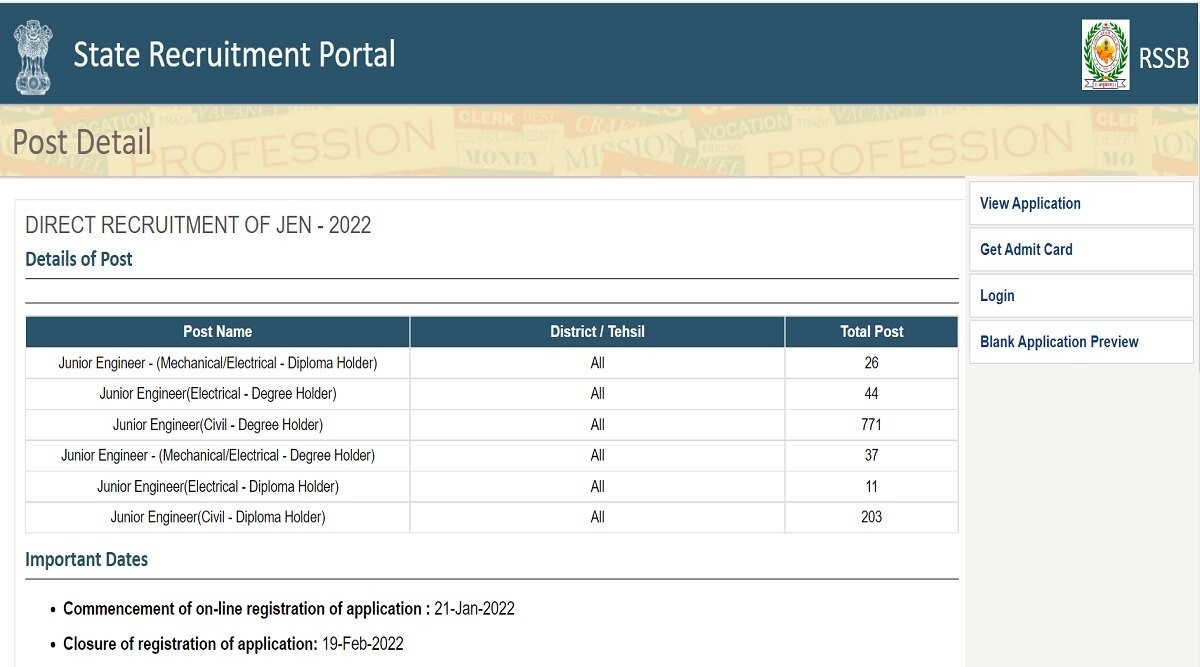This screenshot has height=667, width=1200.
Task: Select Mechanical/Electrical Diploma Holder post row
Action: (x=217, y=362)
